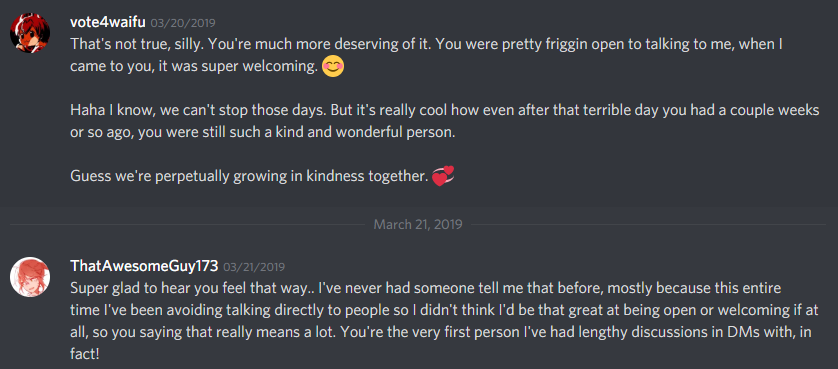The width and height of the screenshot is (838, 369).
Task: Click the vote4waifu username
Action: pyautogui.click(x=107, y=22)
